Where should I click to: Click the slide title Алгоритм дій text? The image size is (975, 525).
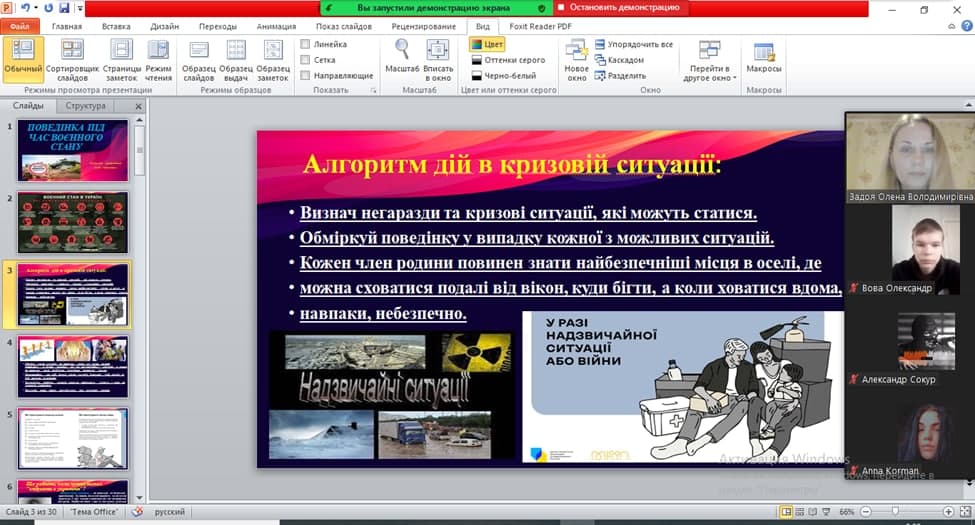(x=512, y=164)
